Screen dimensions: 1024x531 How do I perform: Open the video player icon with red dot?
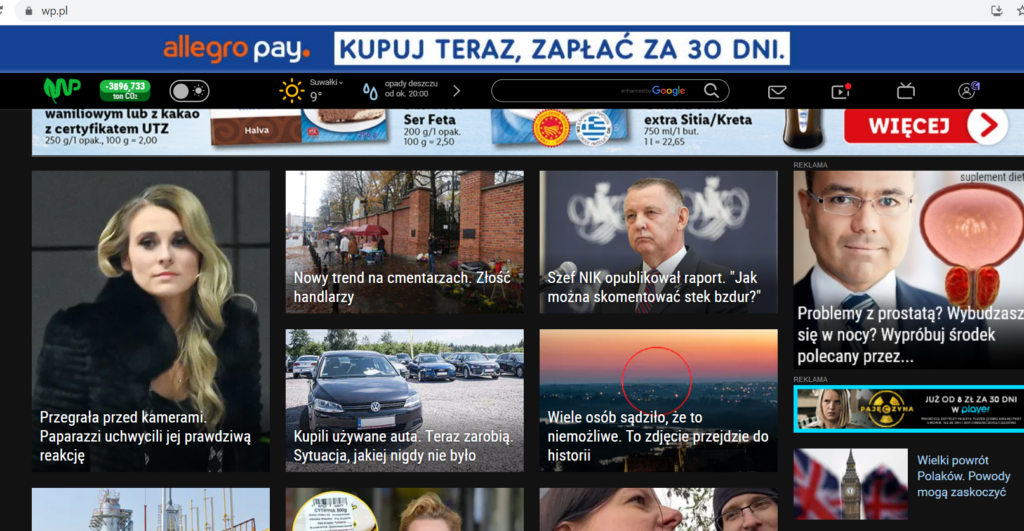click(840, 91)
